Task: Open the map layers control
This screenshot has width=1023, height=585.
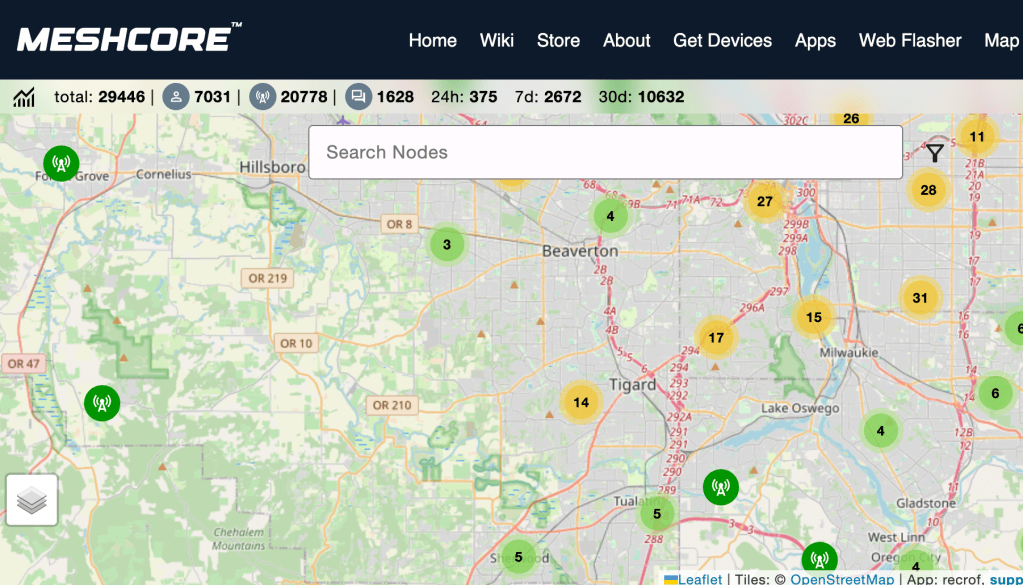Action: pos(32,500)
